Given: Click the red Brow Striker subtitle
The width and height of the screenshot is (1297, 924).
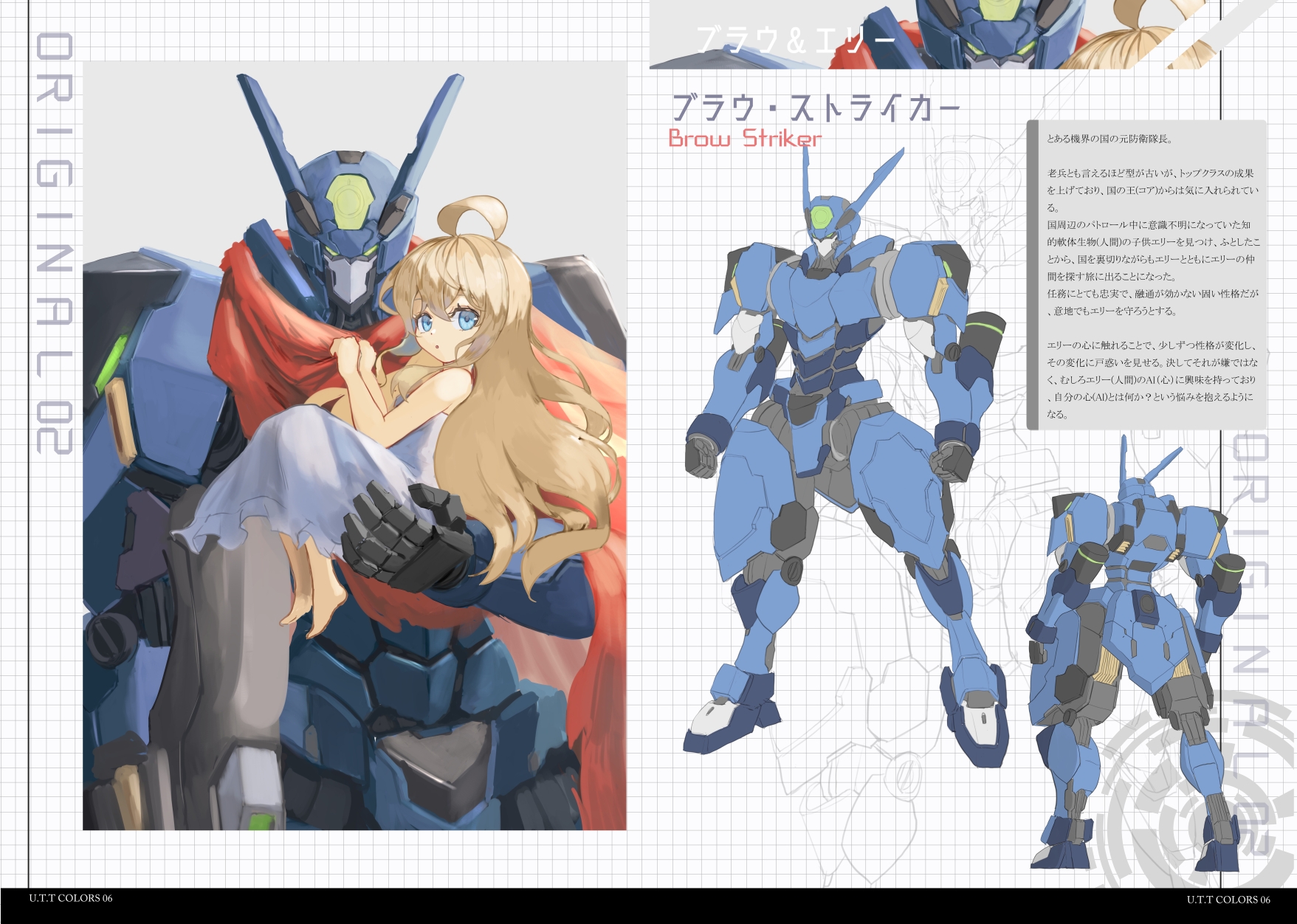Looking at the screenshot, I should (745, 139).
